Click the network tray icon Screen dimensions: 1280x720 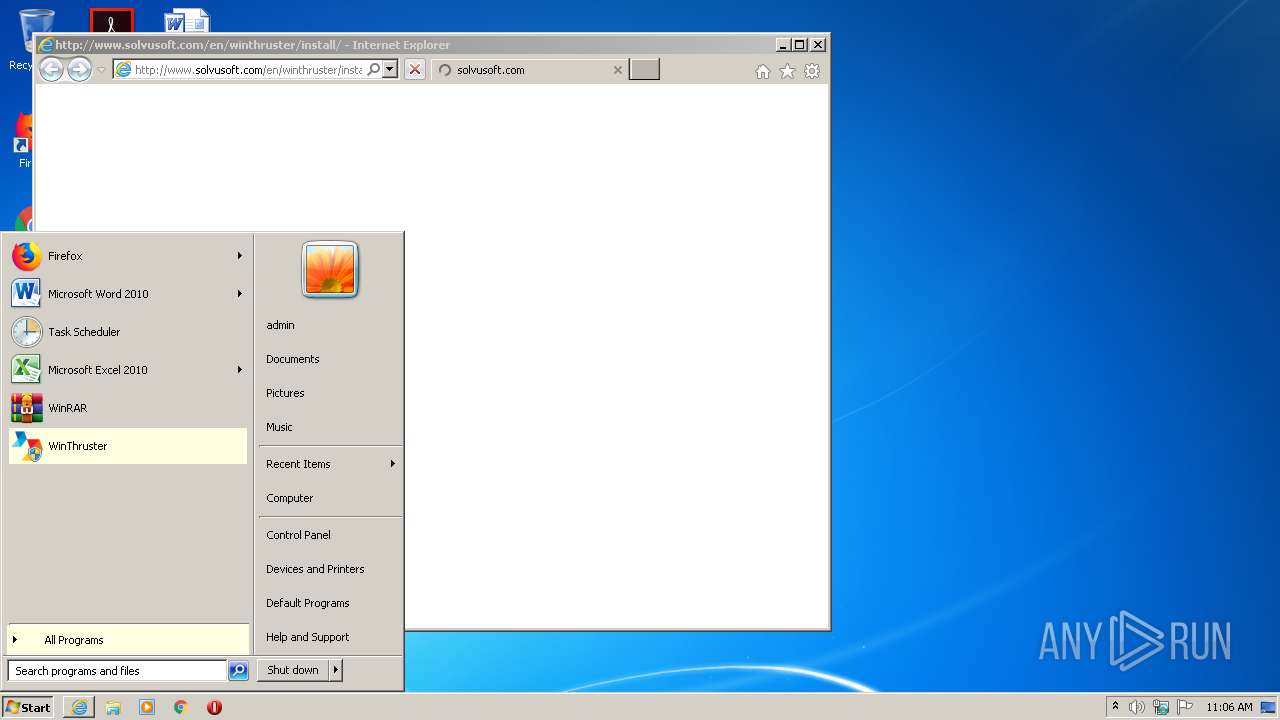(1161, 707)
